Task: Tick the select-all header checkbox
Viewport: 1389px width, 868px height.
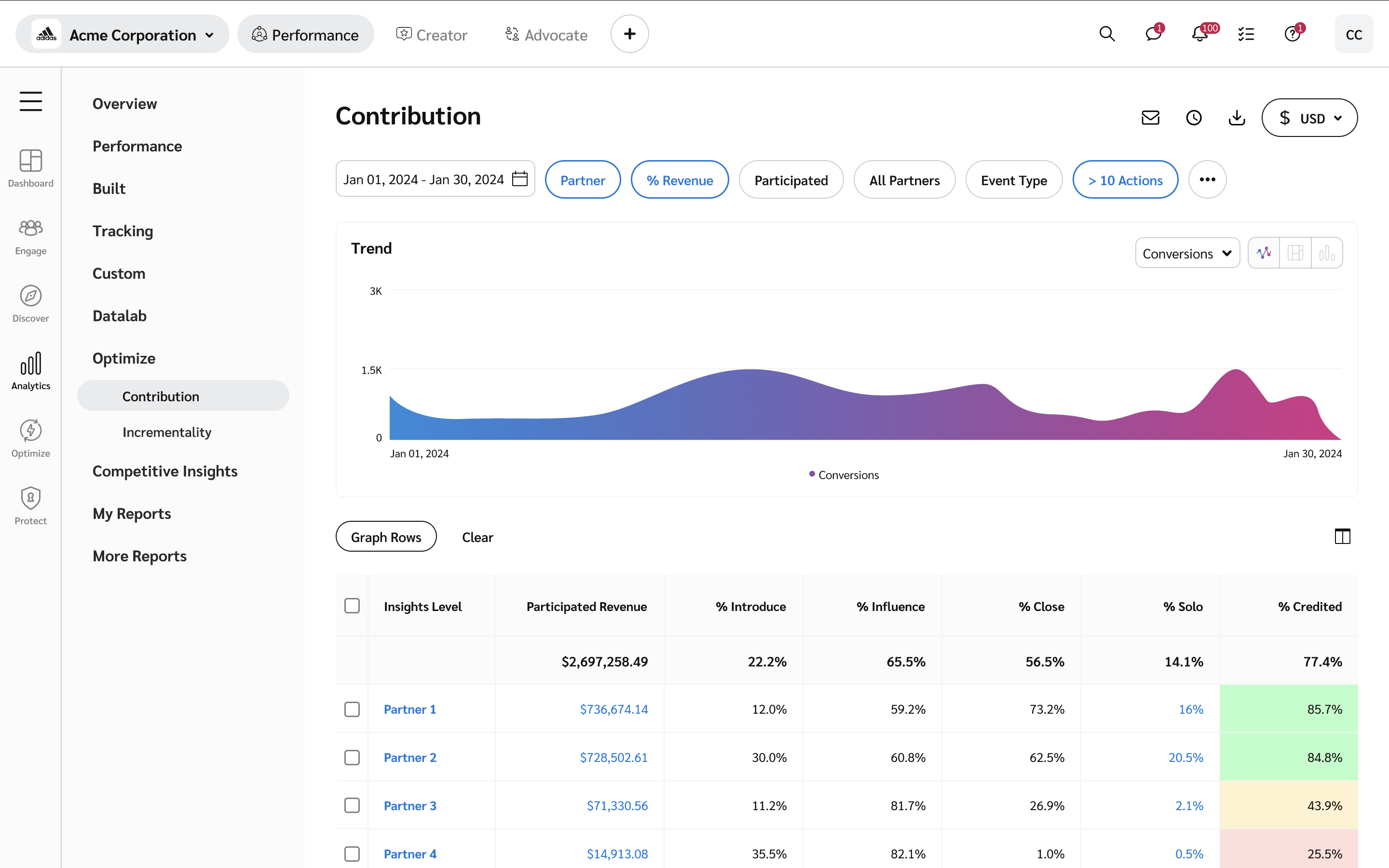Action: [352, 606]
